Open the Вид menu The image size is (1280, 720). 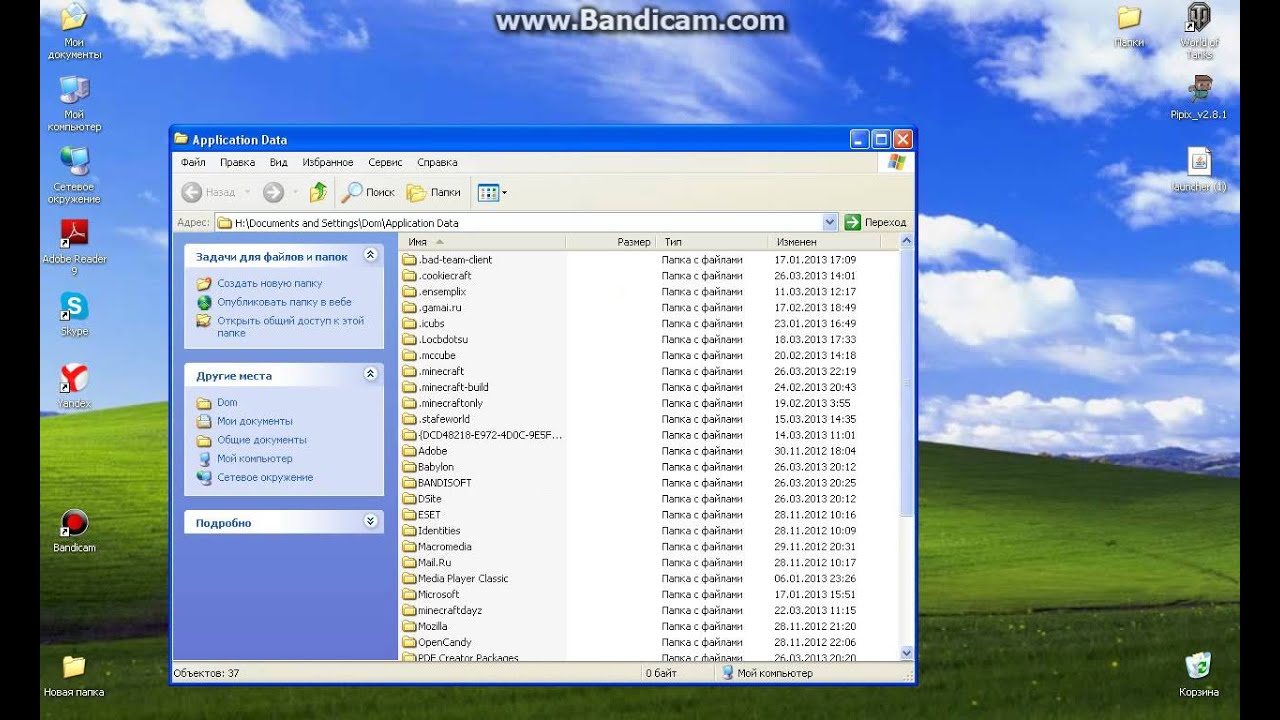point(279,162)
